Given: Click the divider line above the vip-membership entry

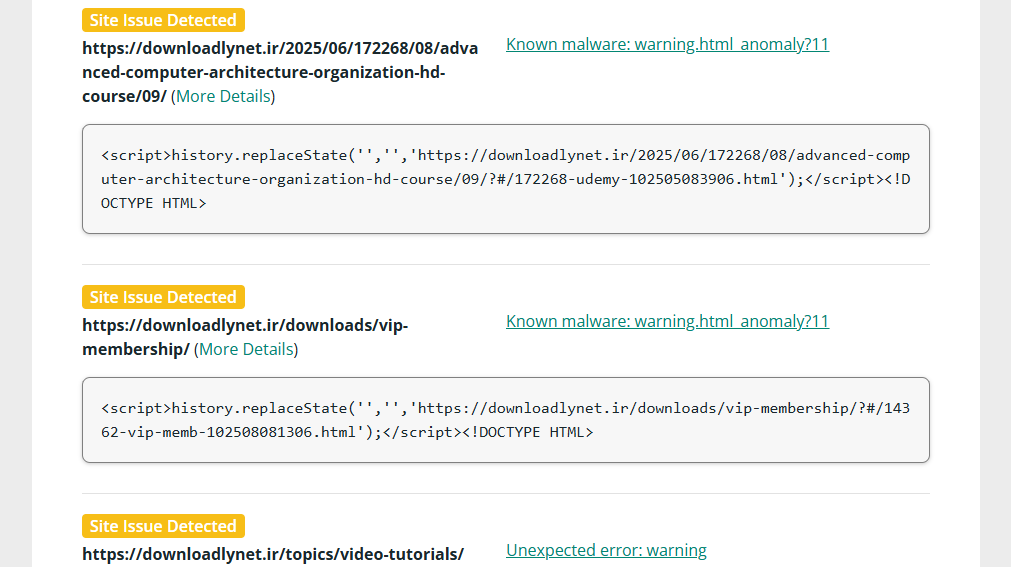Looking at the screenshot, I should (x=505, y=265).
